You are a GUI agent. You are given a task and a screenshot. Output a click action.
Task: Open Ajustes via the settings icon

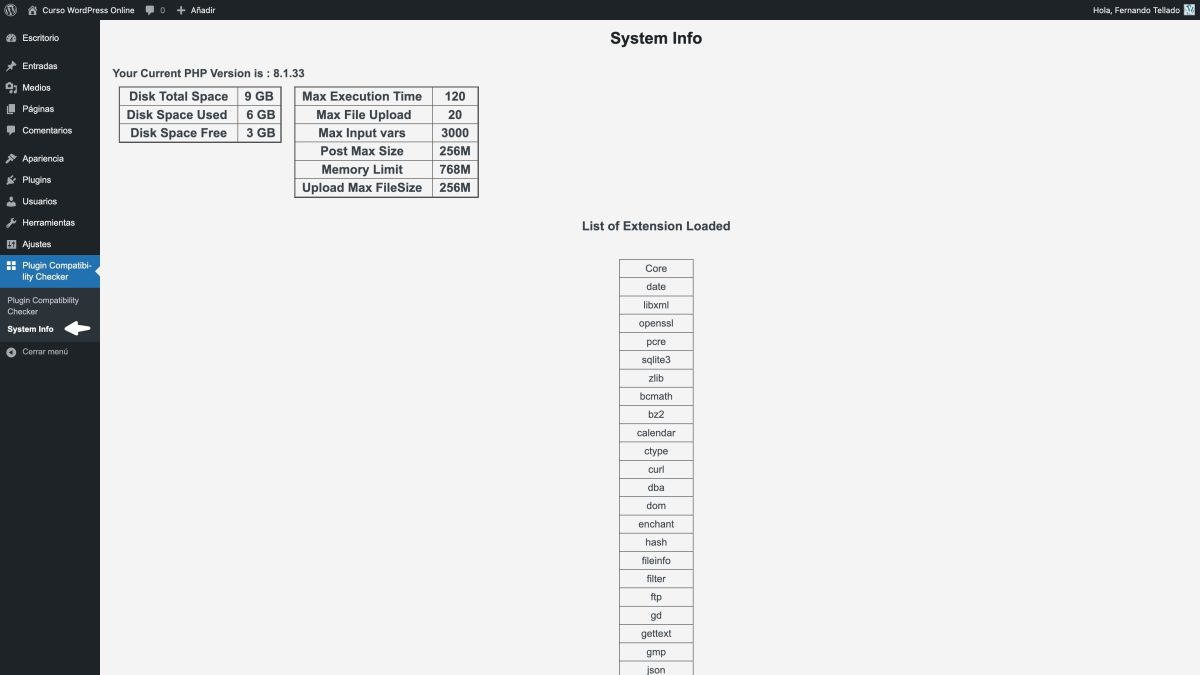pyautogui.click(x=12, y=243)
